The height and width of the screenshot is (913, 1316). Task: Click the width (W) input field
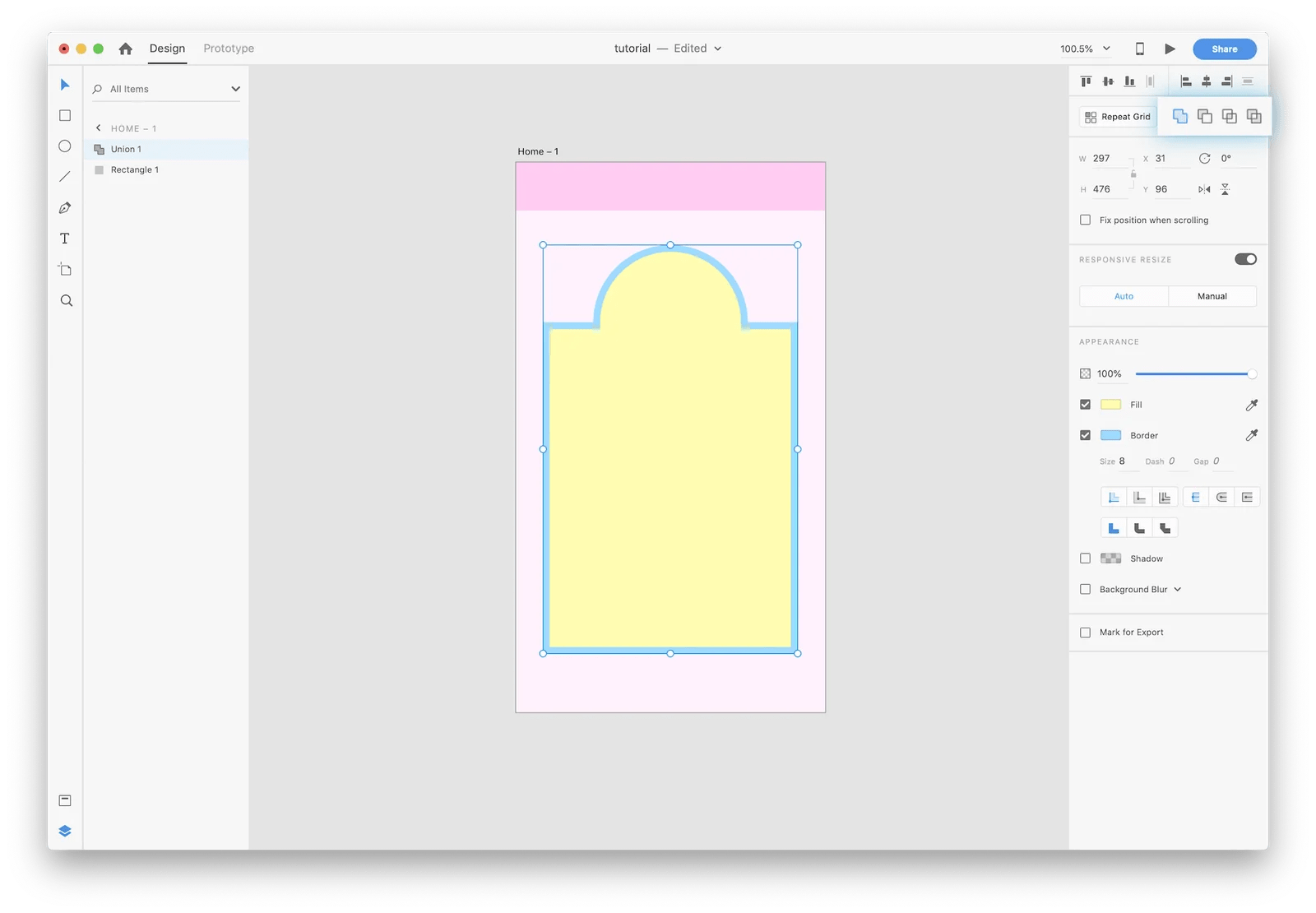pyautogui.click(x=1110, y=158)
